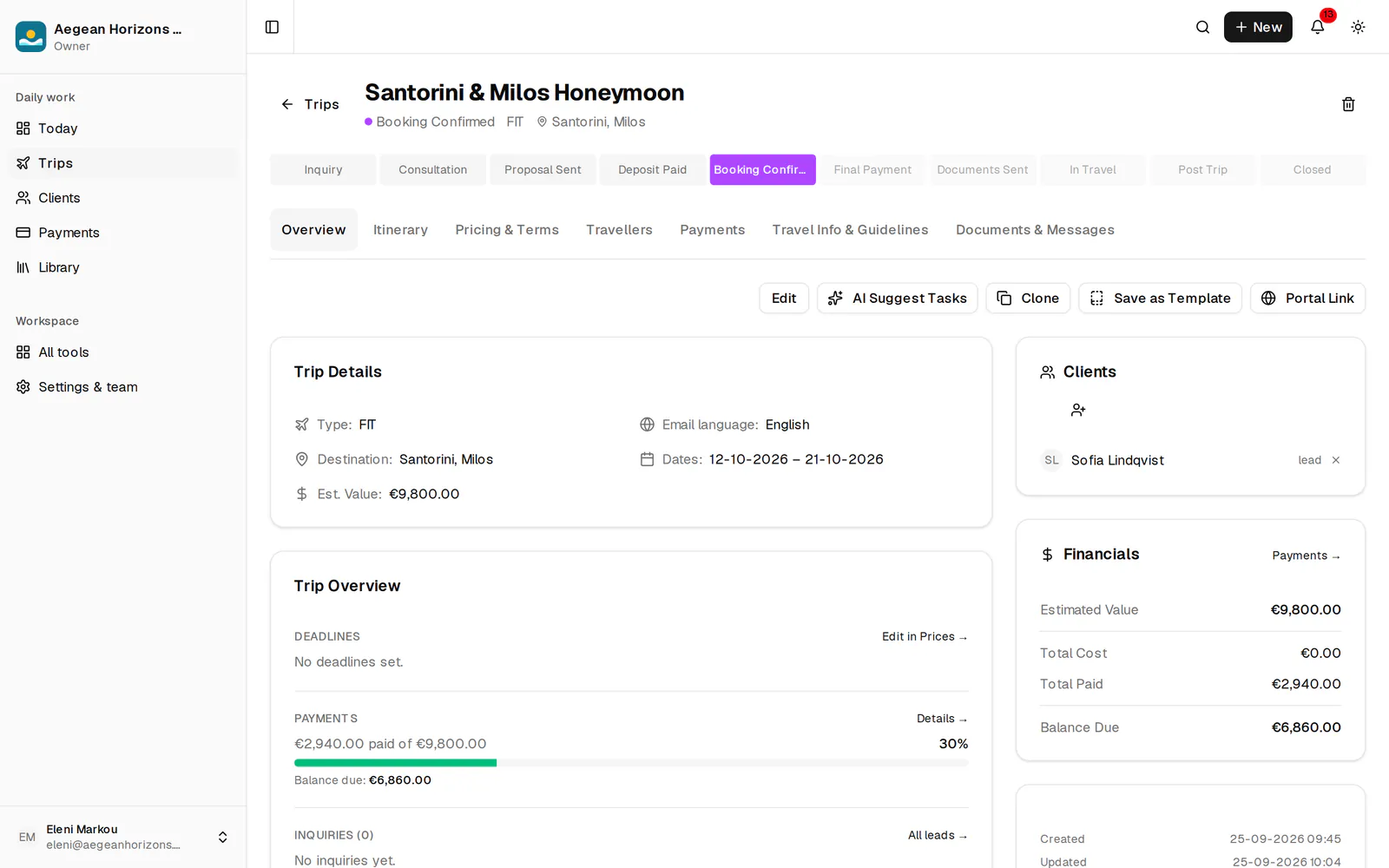
Task: Open Settings & team
Action: [x=123, y=387]
